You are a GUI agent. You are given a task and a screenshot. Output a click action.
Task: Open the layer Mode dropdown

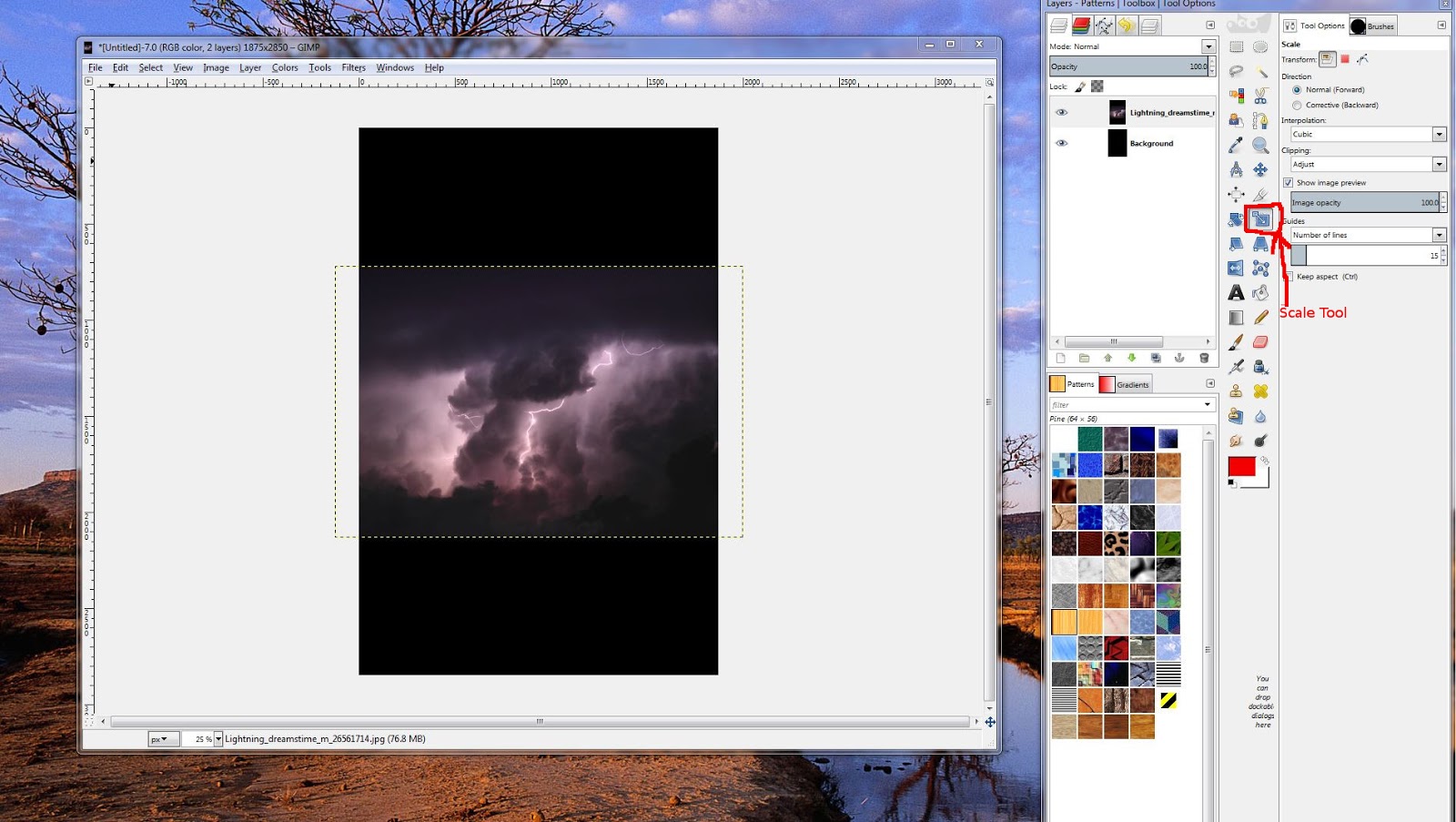(x=1208, y=46)
